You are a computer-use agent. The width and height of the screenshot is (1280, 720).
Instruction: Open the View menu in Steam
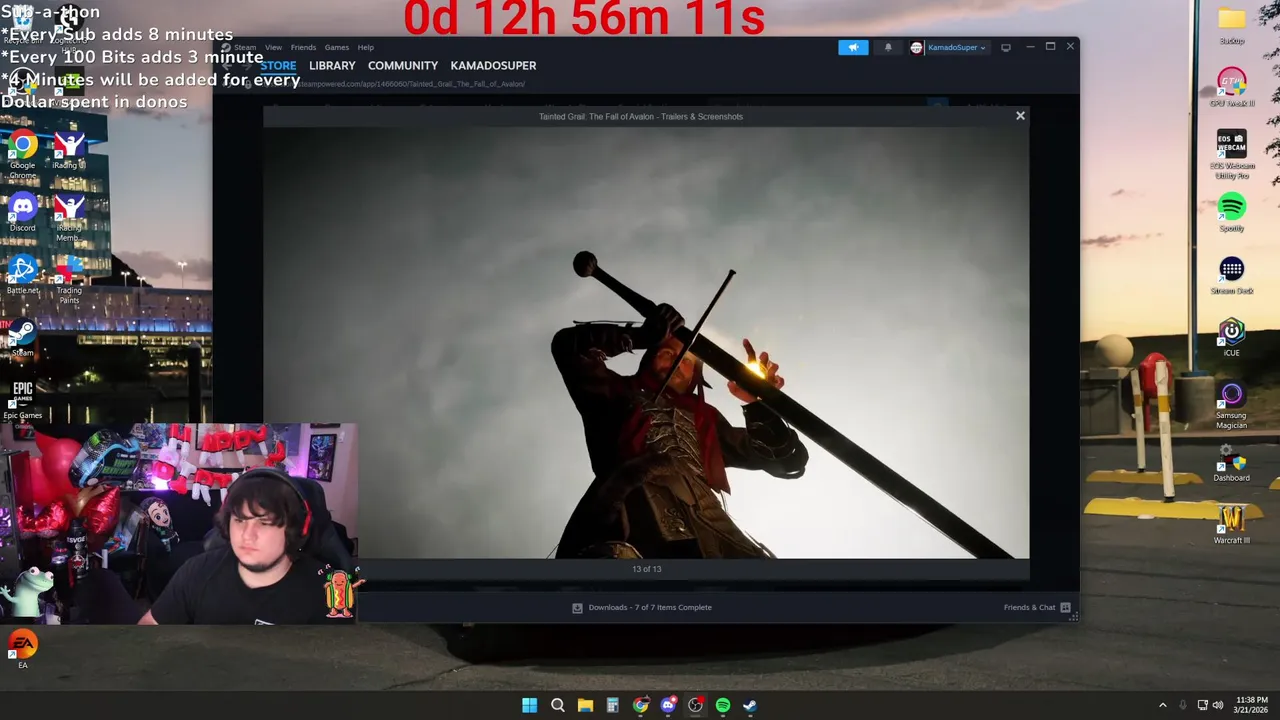[x=273, y=47]
